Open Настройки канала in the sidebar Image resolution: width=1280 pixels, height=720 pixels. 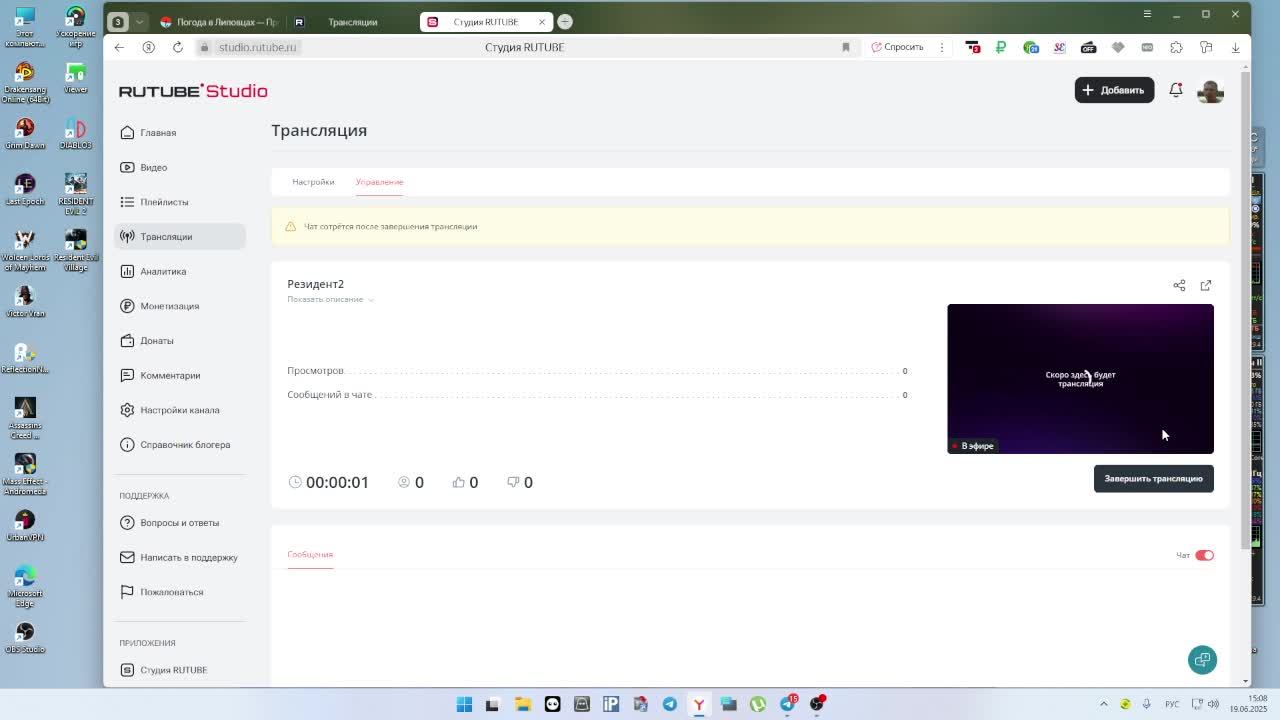click(x=179, y=410)
